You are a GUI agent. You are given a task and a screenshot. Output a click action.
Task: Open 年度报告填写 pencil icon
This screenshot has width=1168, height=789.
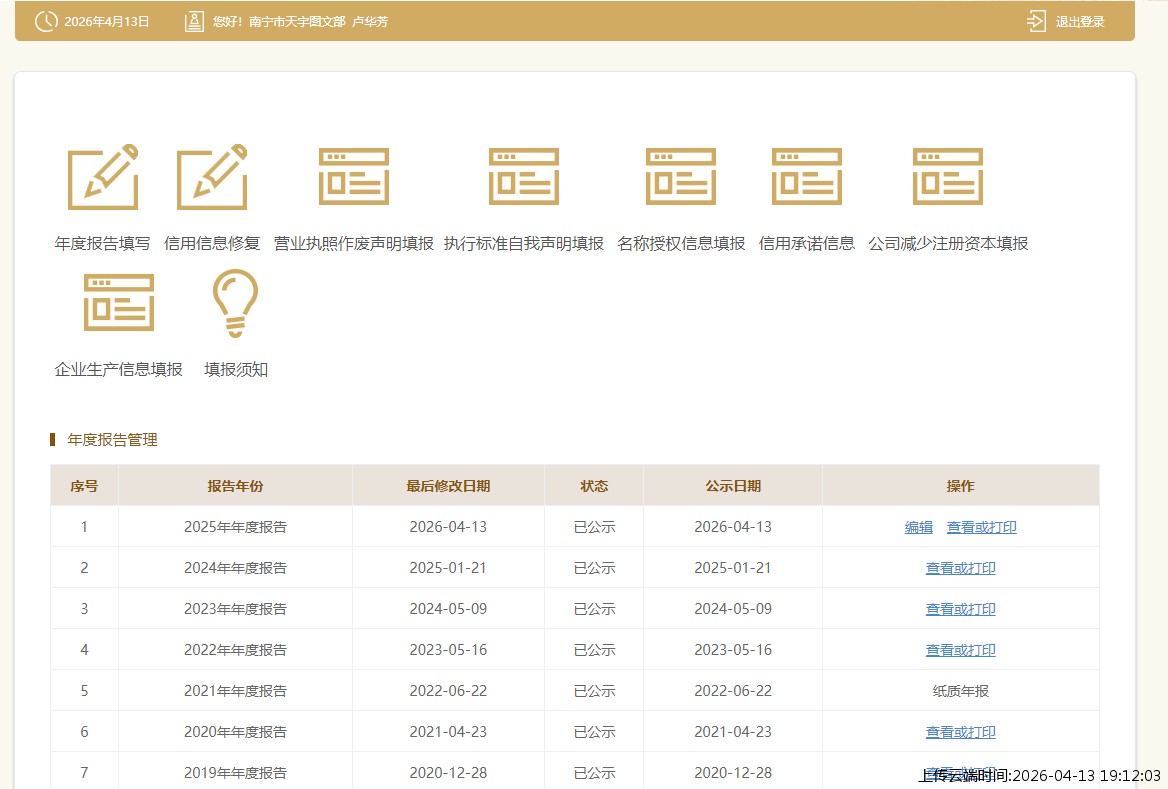tap(102, 178)
